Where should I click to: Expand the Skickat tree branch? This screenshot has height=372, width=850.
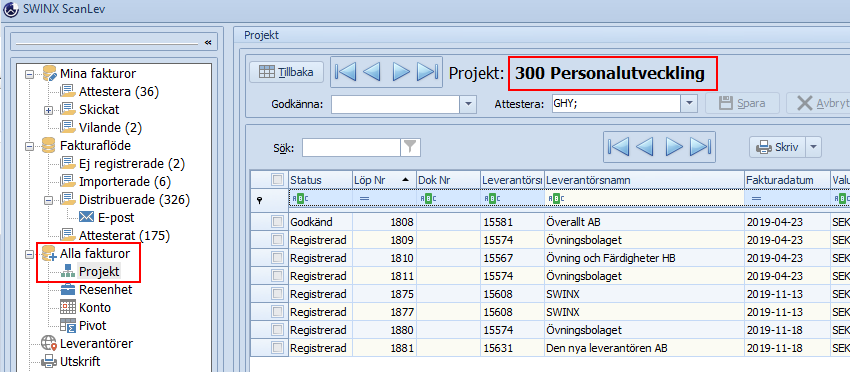48,110
